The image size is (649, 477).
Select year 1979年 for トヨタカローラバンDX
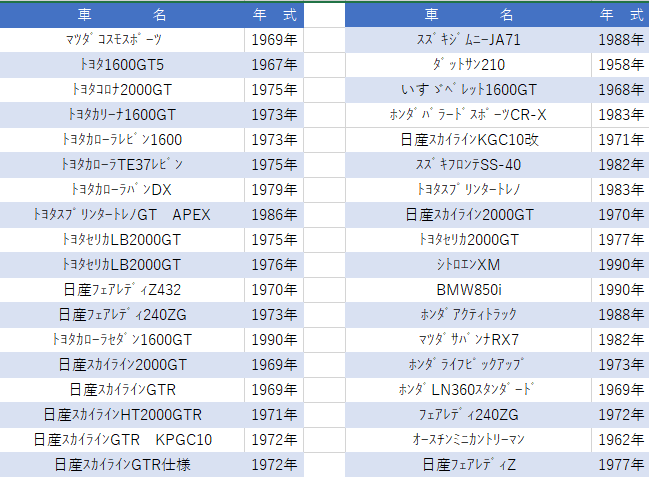click(274, 190)
